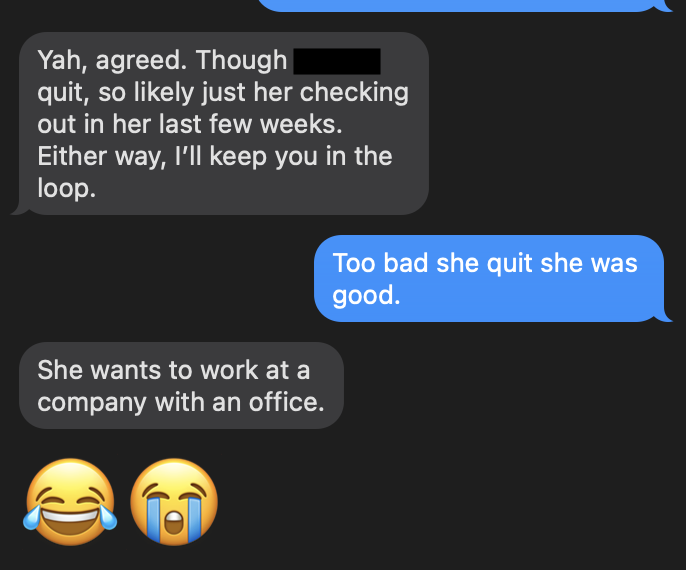686x570 pixels.
Task: Select the black redacted name box
Action: 336,61
